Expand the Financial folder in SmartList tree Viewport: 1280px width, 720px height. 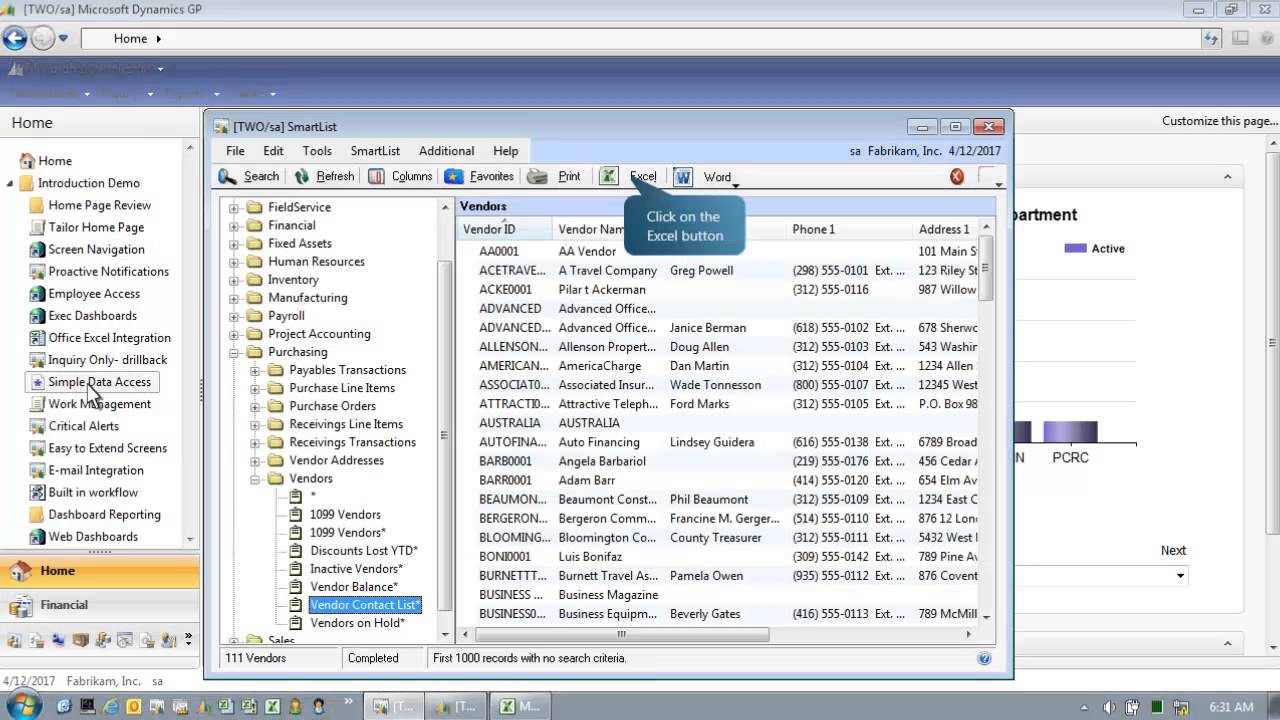[234, 226]
